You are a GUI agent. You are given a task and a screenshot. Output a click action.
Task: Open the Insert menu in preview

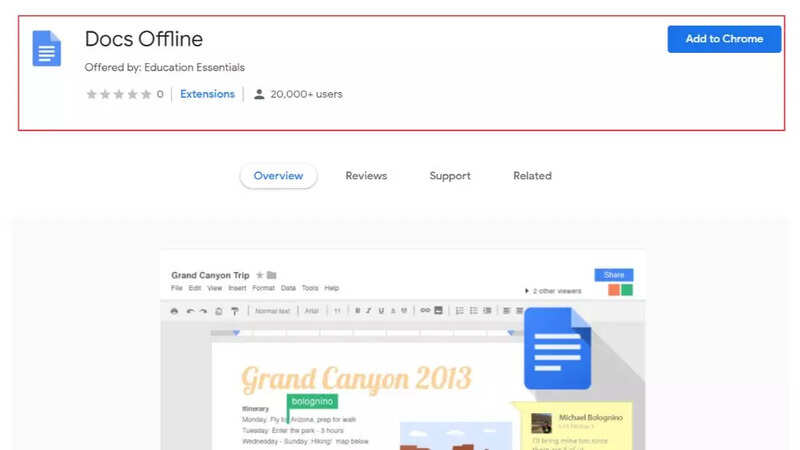pos(237,288)
